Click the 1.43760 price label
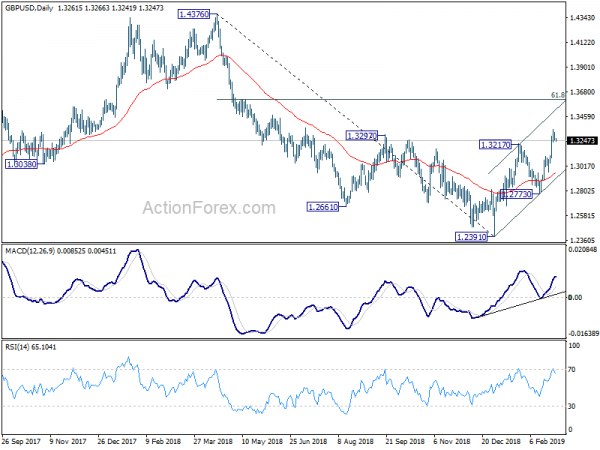Image resolution: width=600 pixels, height=450 pixels. pos(194,15)
